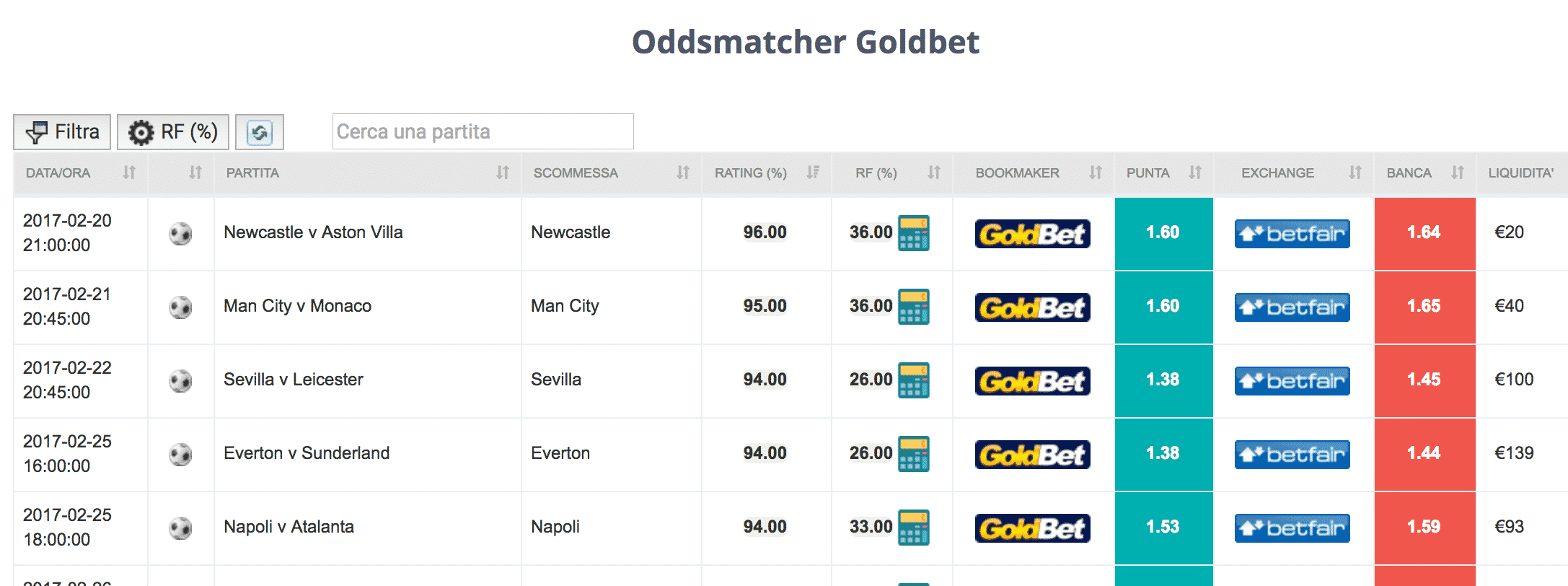This screenshot has width=1568, height=586.
Task: Open calculator for Sevilla v Leicester row
Action: pos(913,380)
